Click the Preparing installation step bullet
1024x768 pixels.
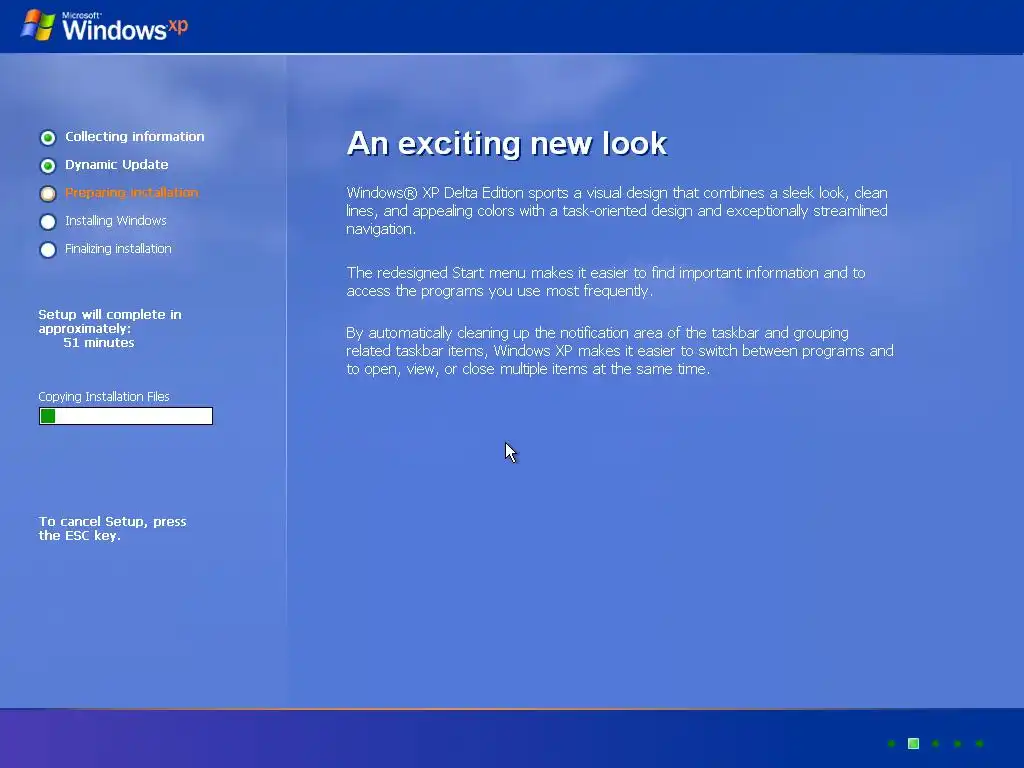tap(48, 193)
